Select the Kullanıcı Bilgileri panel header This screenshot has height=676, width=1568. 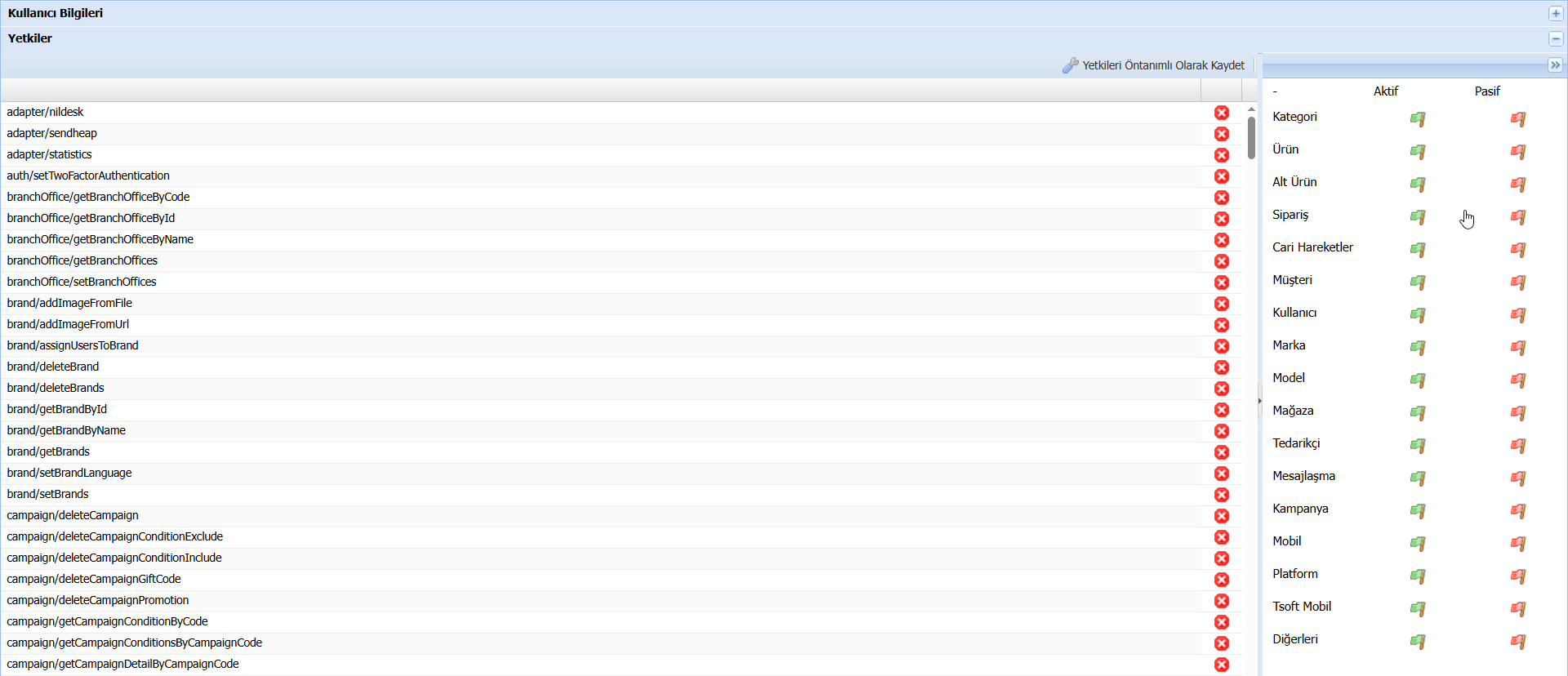click(56, 13)
